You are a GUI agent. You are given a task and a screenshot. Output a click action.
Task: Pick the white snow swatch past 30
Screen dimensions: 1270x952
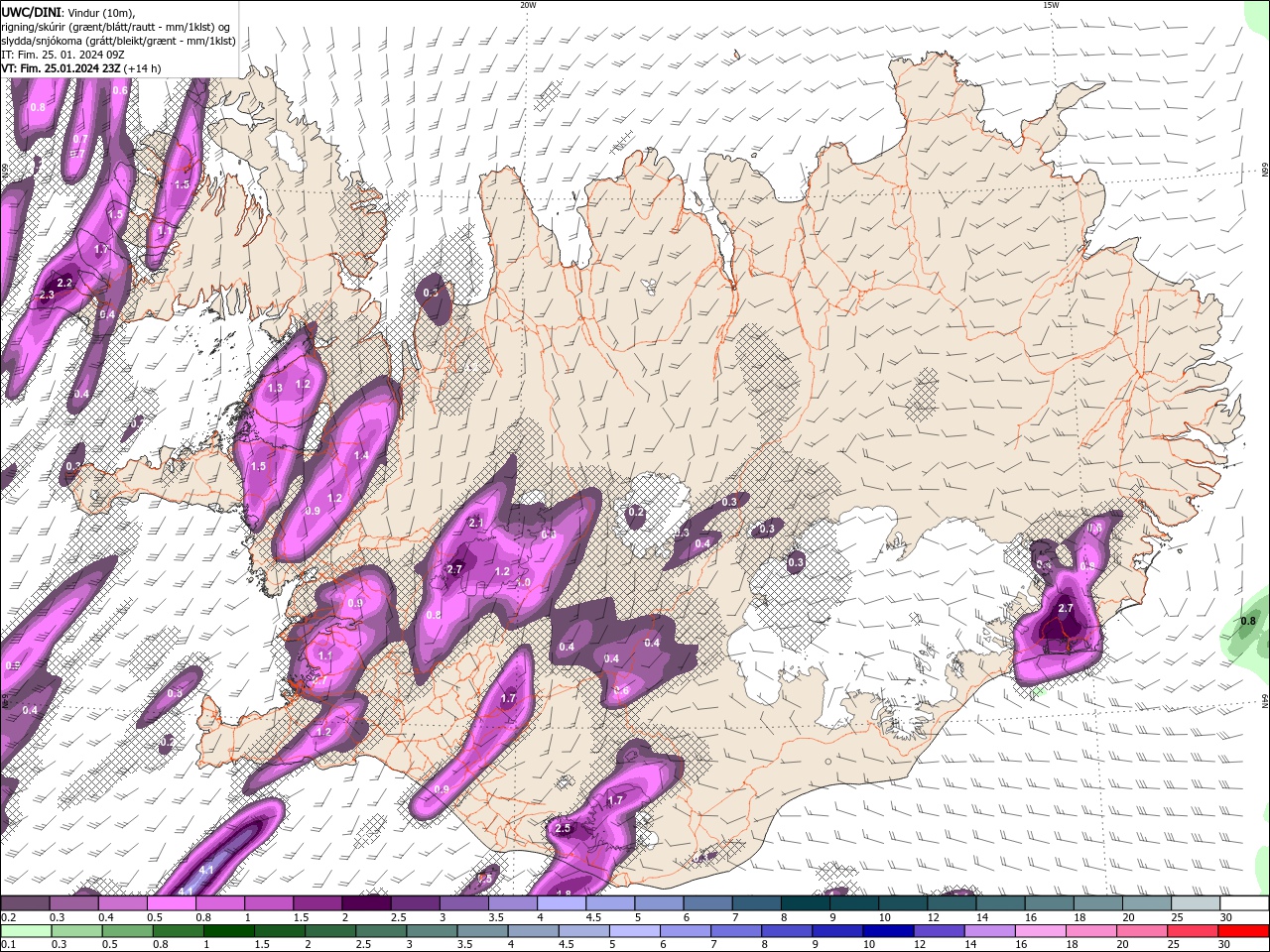pos(1244,903)
